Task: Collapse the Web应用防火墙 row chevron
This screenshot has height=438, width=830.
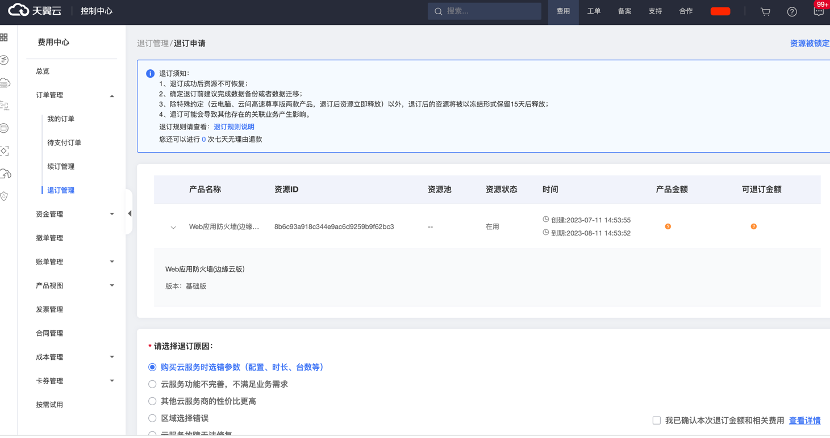Action: (173, 227)
